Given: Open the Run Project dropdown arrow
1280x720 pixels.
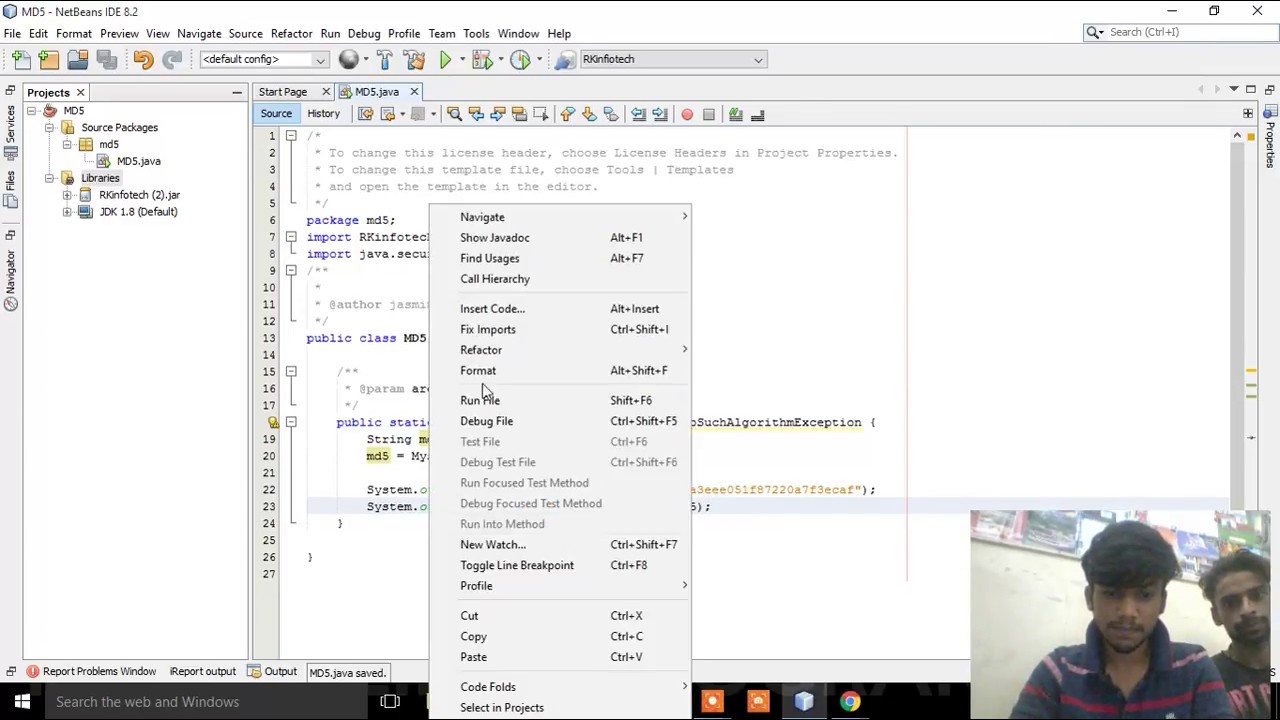Looking at the screenshot, I should pyautogui.click(x=461, y=60).
